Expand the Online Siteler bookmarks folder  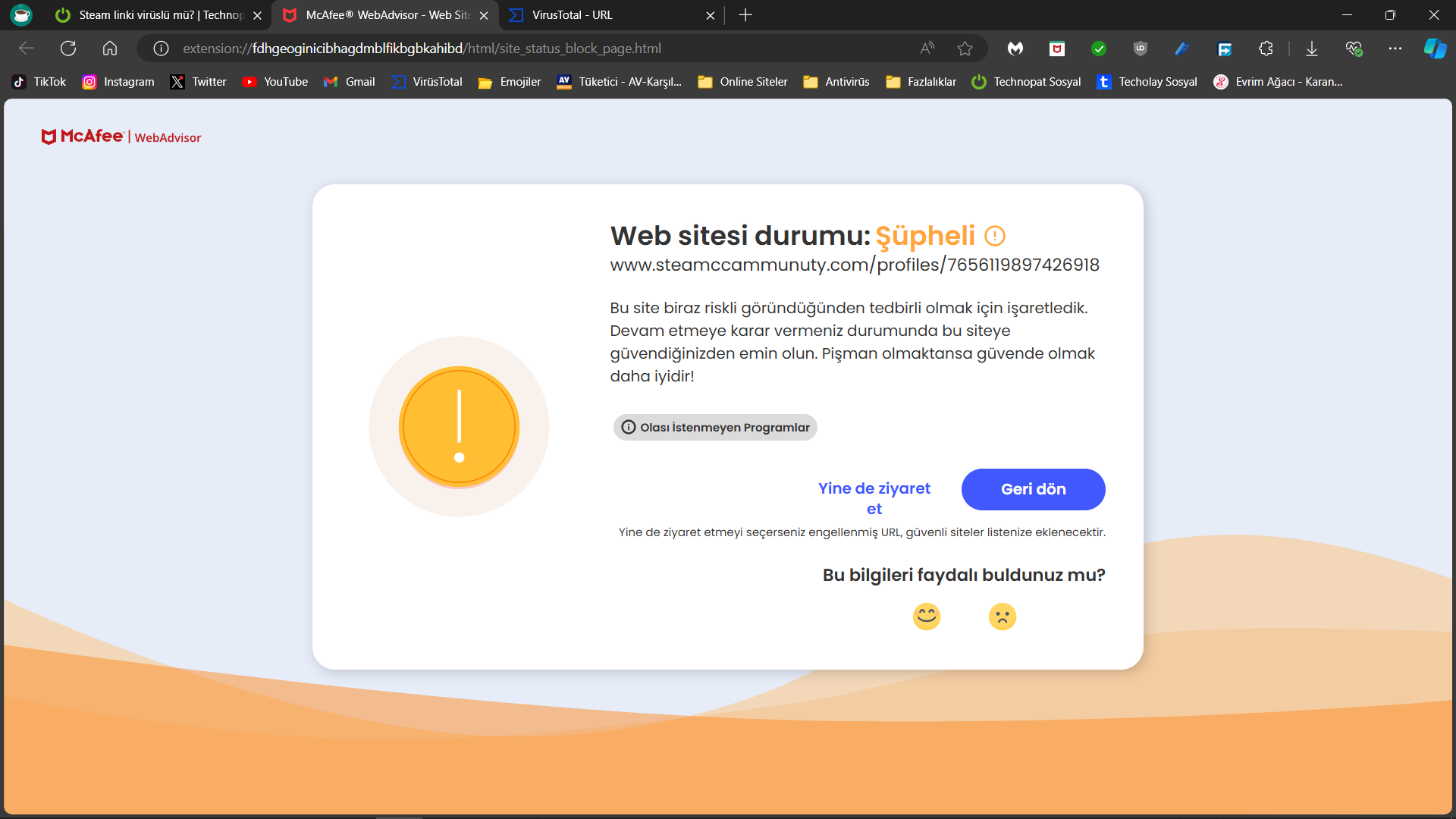(x=742, y=82)
